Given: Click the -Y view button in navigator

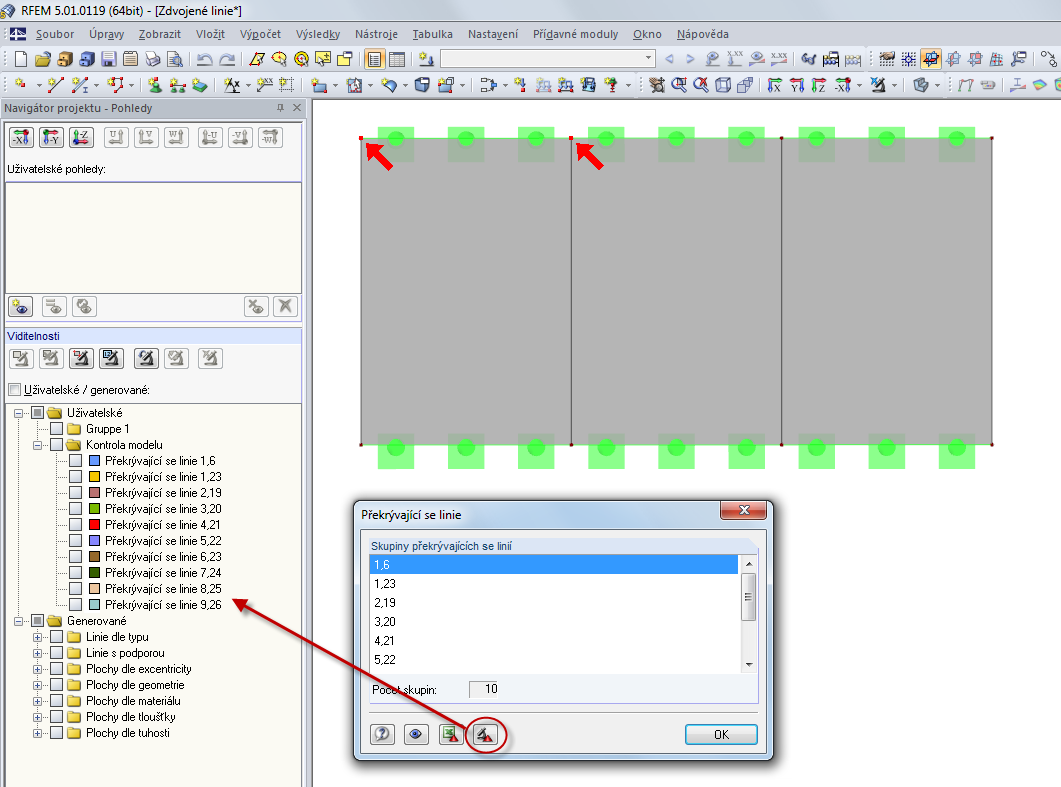Looking at the screenshot, I should coord(51,137).
